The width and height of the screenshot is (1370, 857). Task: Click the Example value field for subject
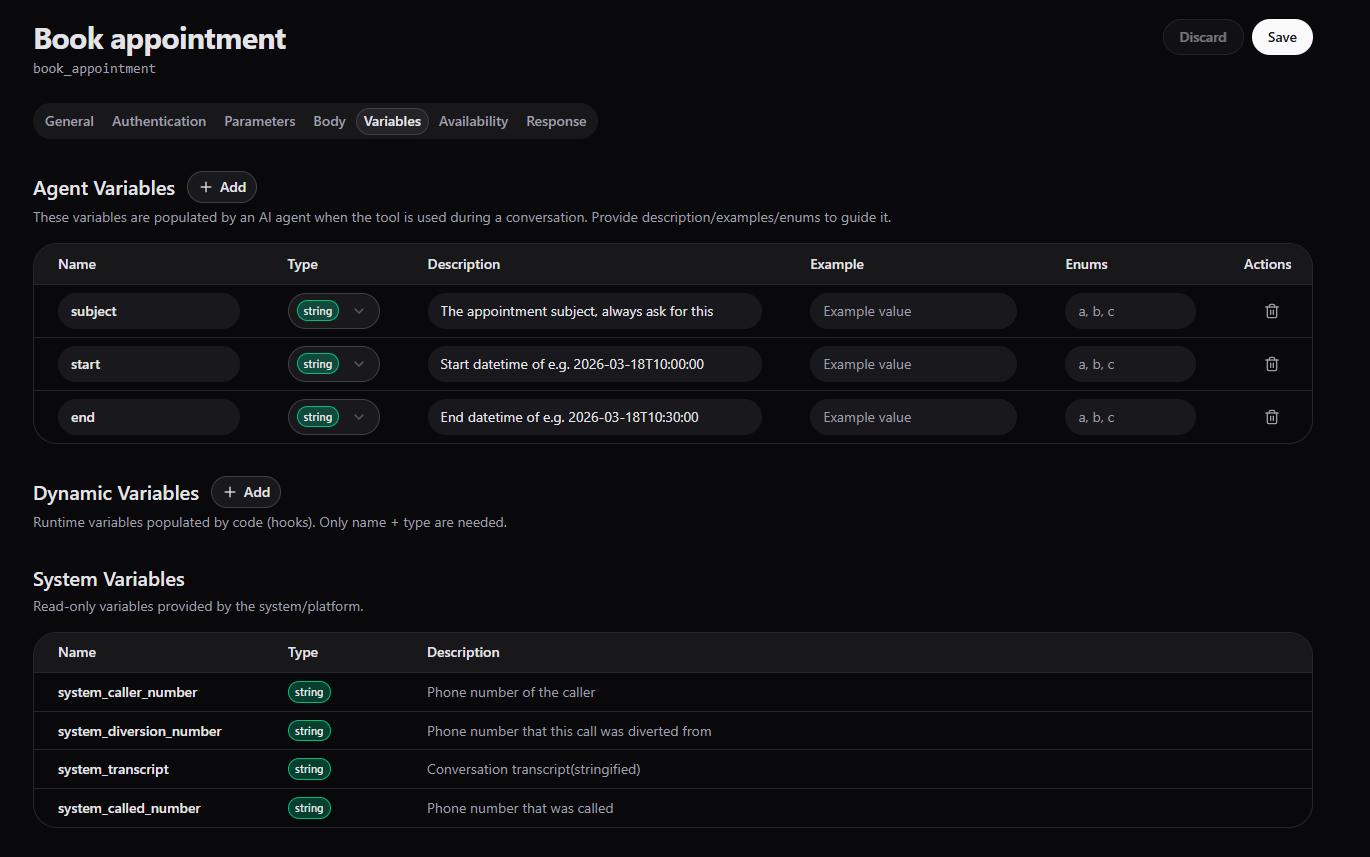tap(912, 311)
